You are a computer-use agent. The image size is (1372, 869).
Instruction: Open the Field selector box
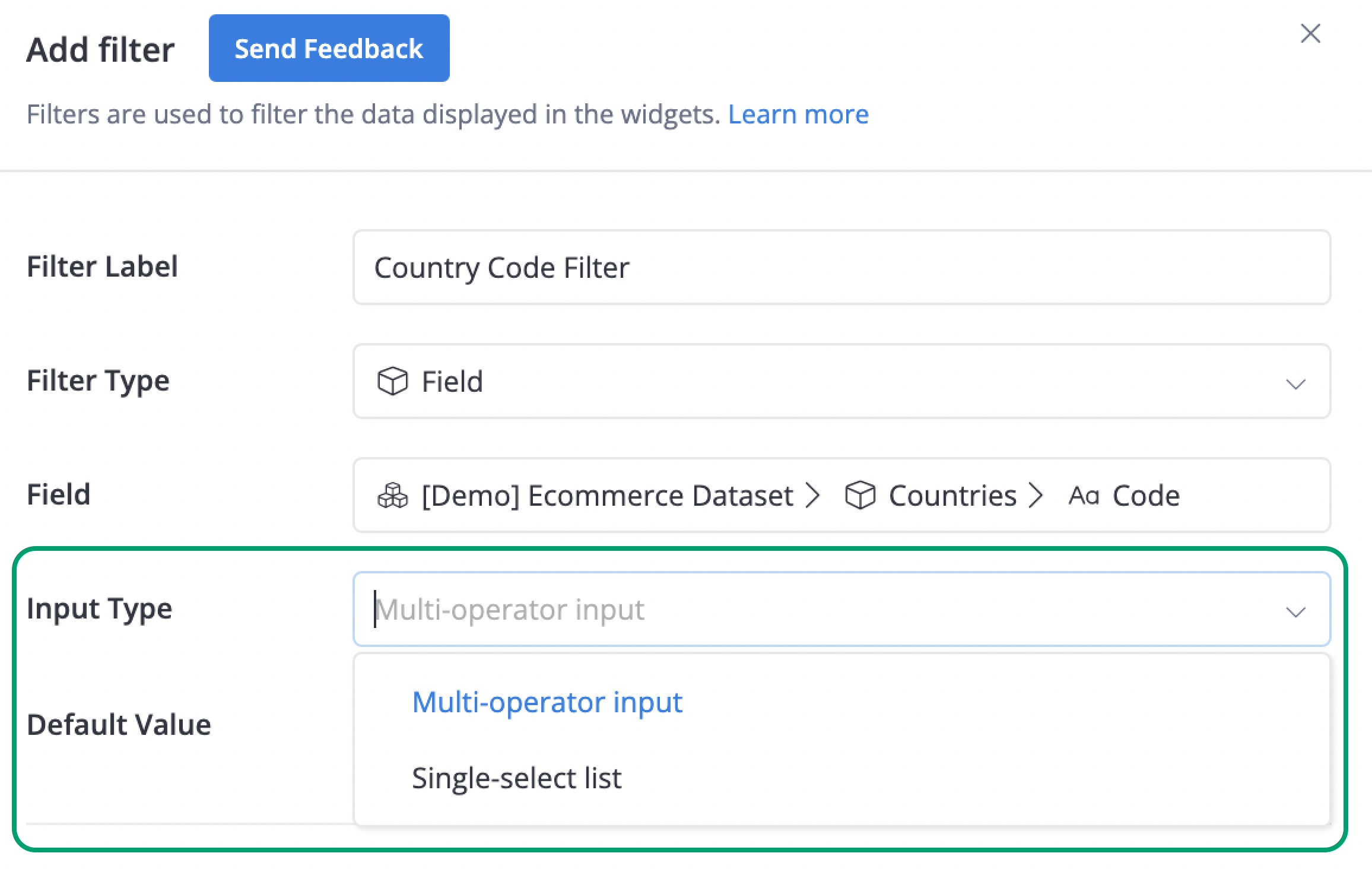click(x=841, y=495)
